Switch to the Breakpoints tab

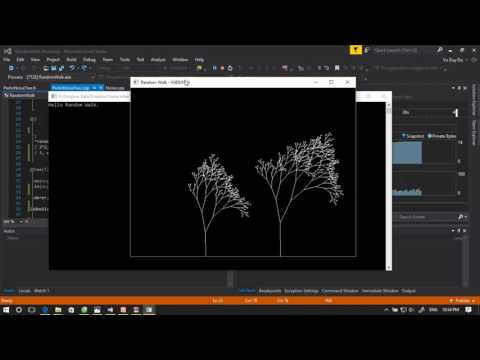coord(270,291)
